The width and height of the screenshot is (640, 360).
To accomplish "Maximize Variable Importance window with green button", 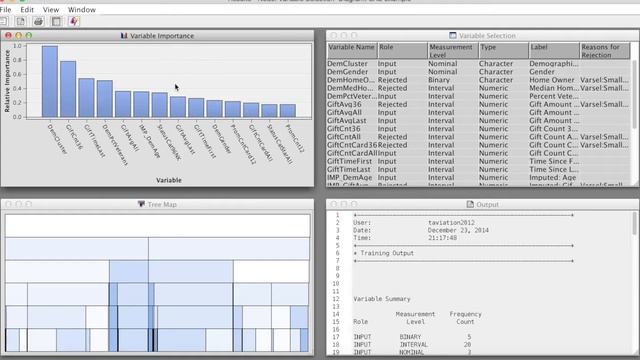I will [x=29, y=36].
